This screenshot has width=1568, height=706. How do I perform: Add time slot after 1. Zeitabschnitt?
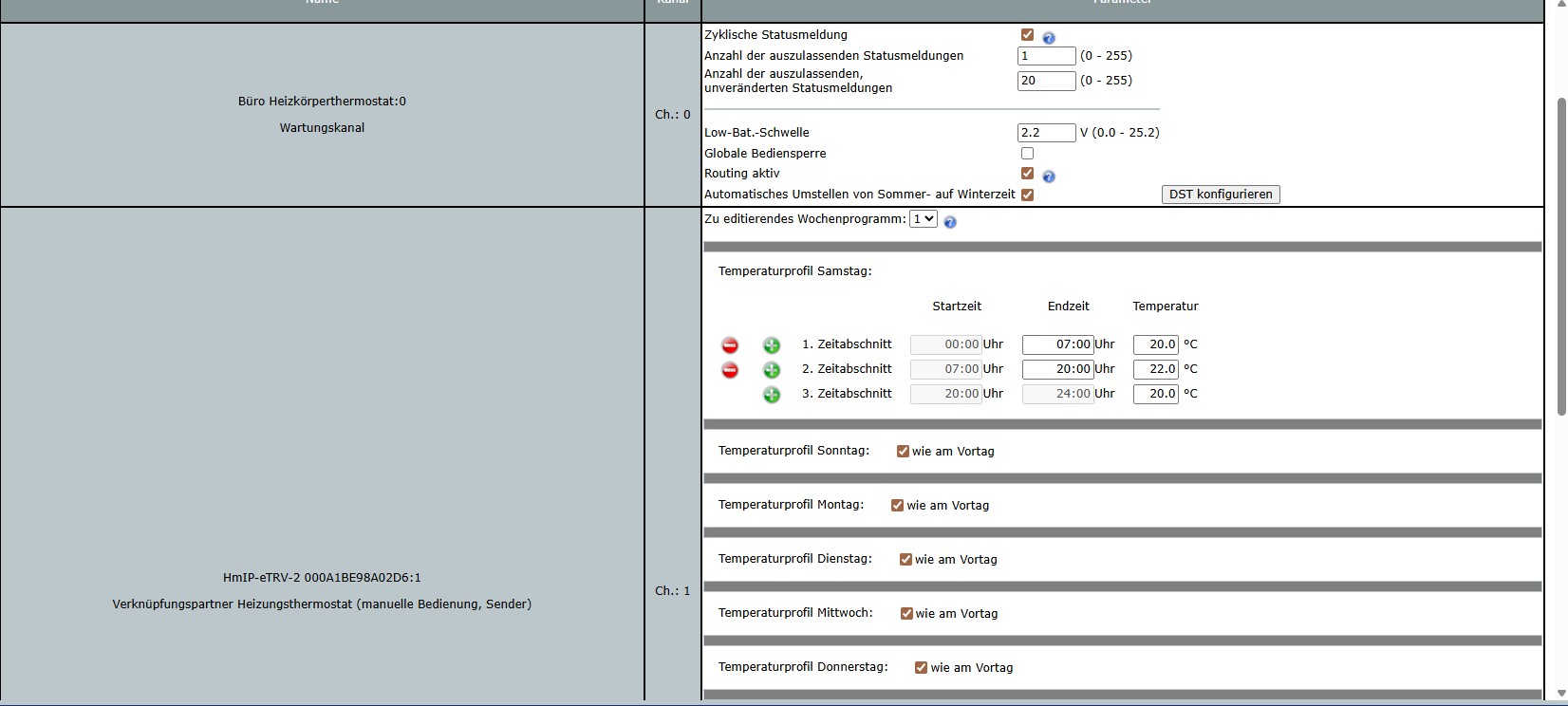pyautogui.click(x=772, y=345)
